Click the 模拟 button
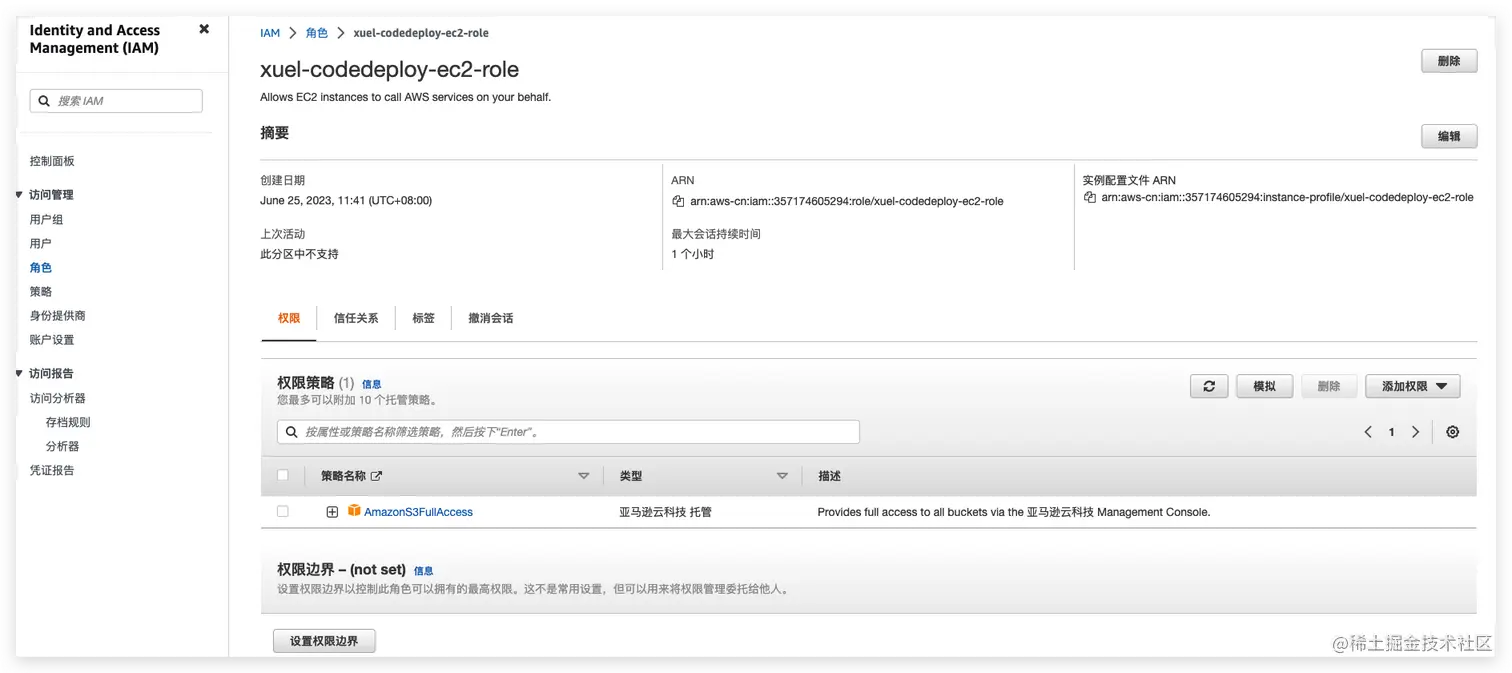Screen dimensions: 1512x673 pos(1264,386)
